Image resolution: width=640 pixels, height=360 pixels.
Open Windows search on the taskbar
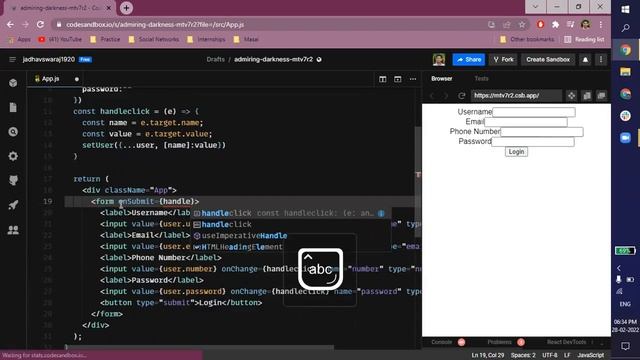pyautogui.click(x=625, y=28)
